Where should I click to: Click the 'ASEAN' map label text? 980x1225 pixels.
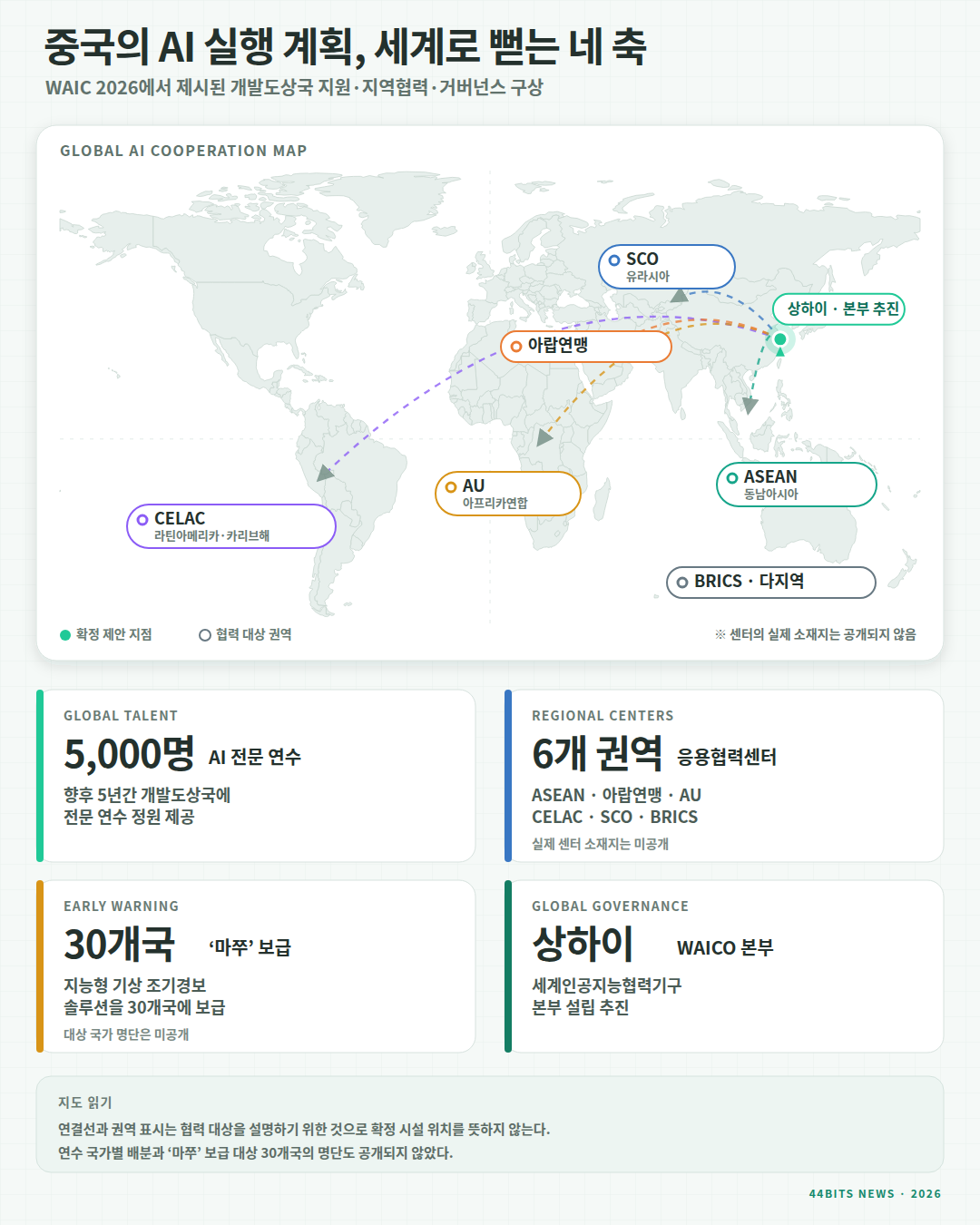coord(770,477)
